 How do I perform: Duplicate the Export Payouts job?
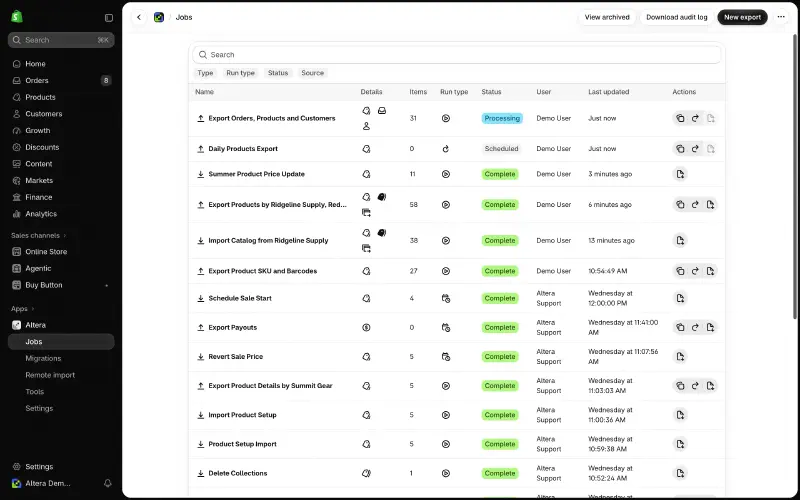(680, 328)
